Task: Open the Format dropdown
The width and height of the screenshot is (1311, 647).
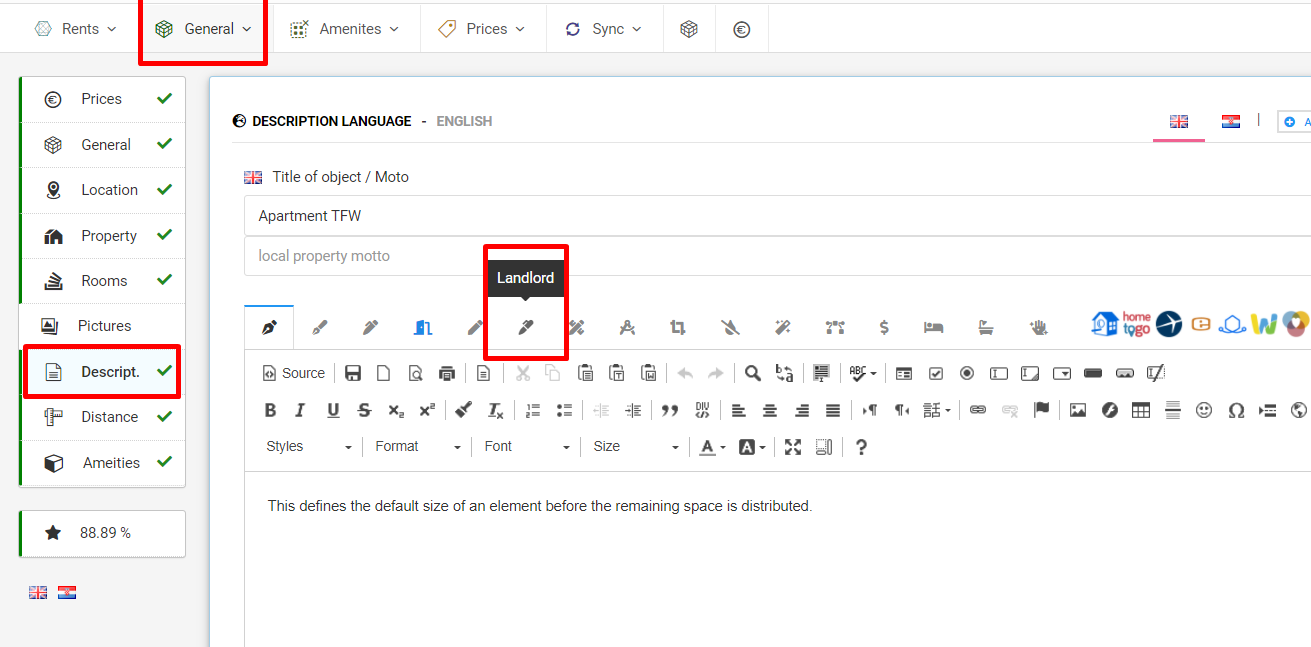Action: pyautogui.click(x=418, y=447)
